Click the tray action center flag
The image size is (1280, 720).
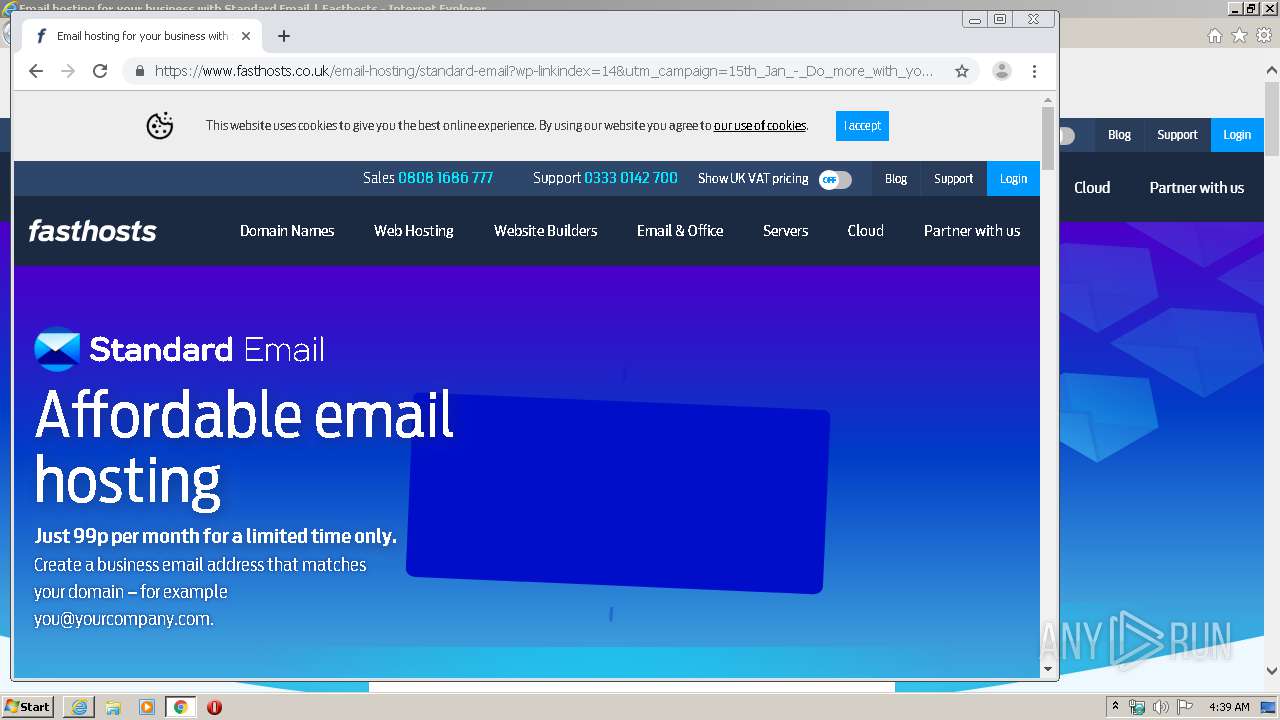point(1185,707)
